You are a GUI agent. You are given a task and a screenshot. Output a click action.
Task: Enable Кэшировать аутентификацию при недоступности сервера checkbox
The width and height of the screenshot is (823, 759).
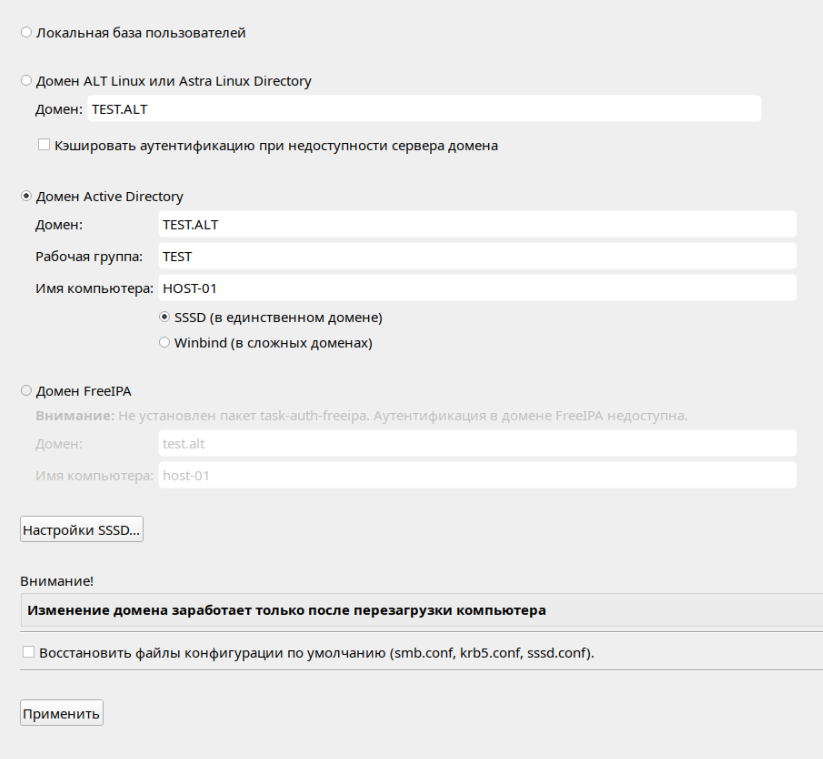[44, 145]
